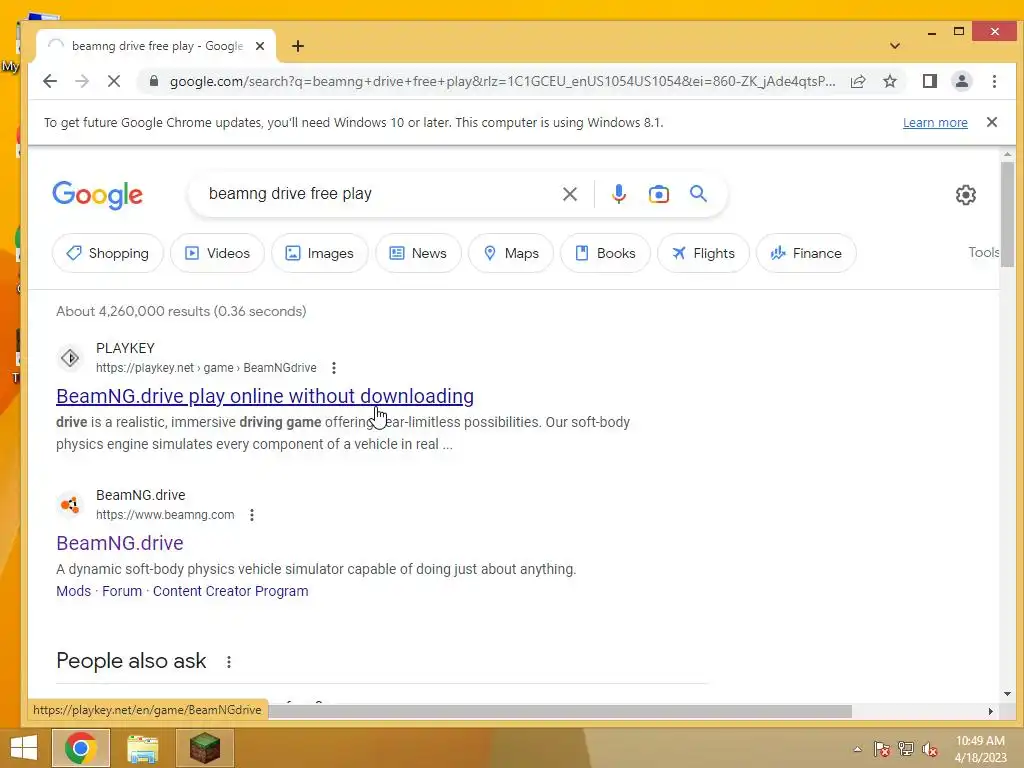Switch to Images results
Image resolution: width=1024 pixels, height=768 pixels.
point(320,253)
